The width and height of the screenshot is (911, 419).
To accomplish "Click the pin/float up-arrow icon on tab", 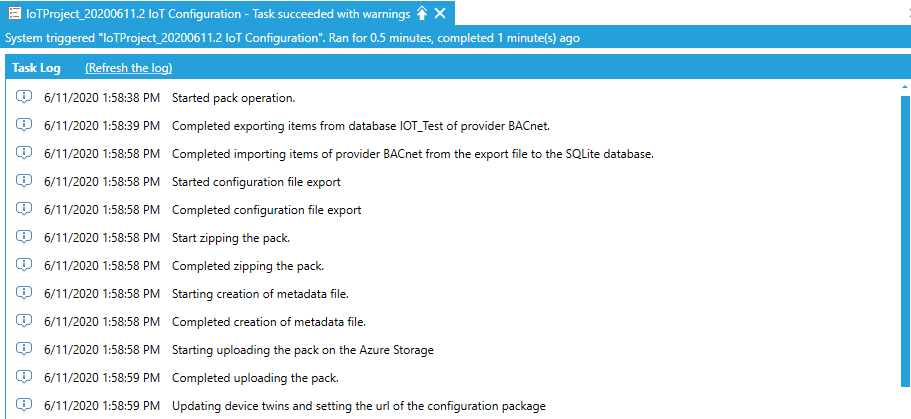I will click(422, 13).
